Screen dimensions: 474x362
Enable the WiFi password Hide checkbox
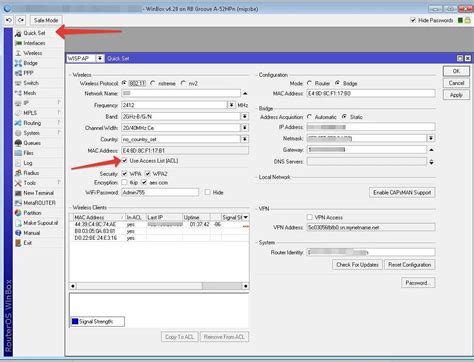point(207,192)
